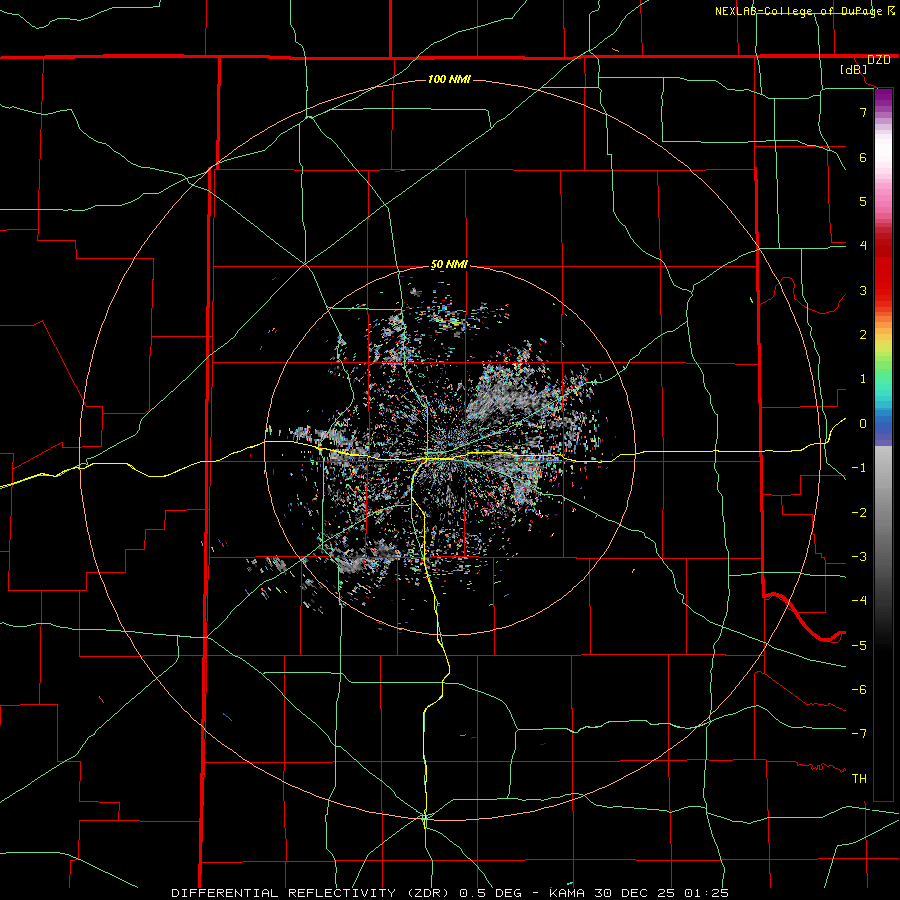Click the 2 value on the color scale

click(x=863, y=335)
